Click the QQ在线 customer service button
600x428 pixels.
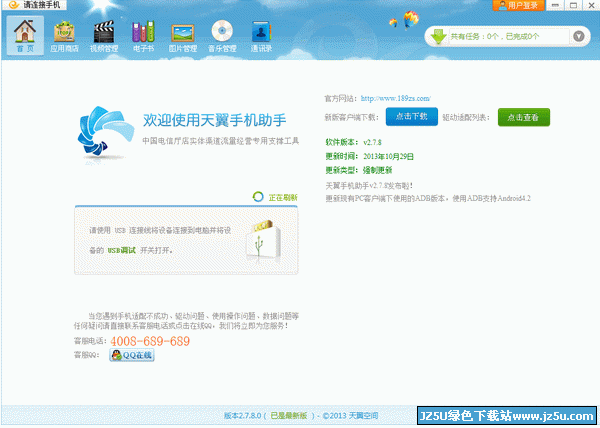pyautogui.click(x=132, y=355)
